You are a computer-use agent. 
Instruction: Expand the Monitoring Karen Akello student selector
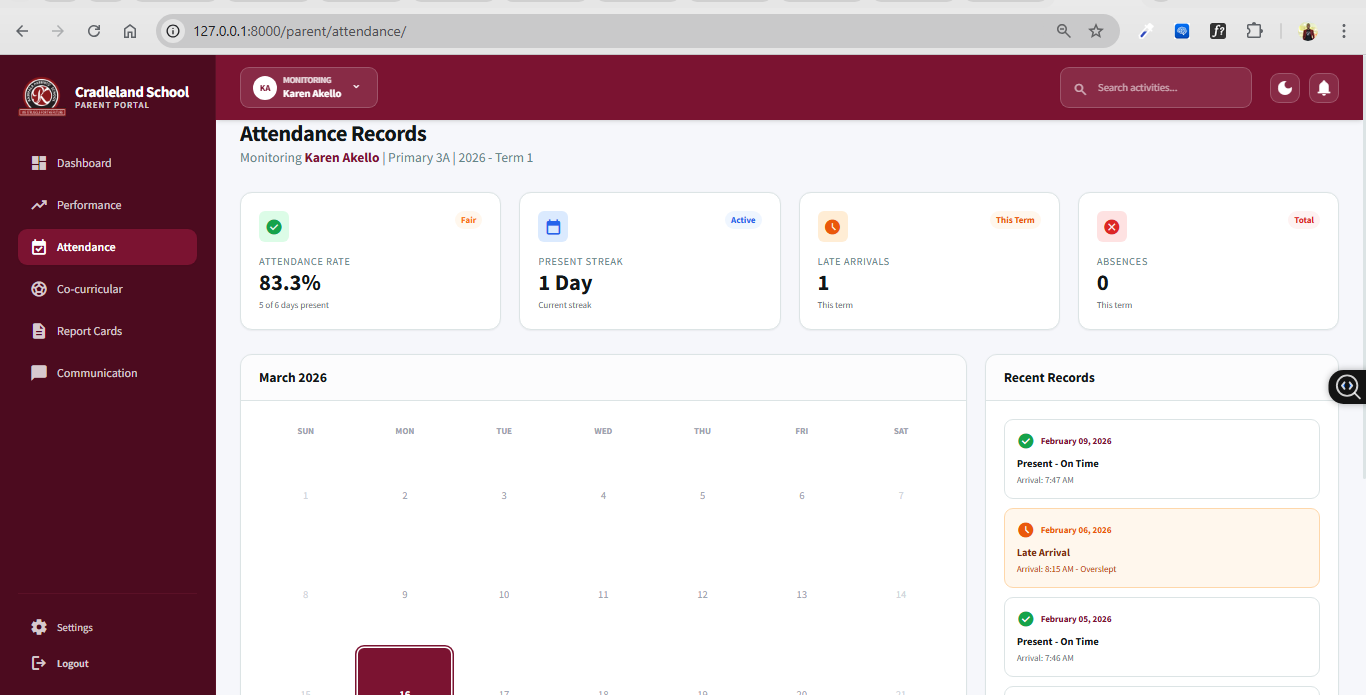308,87
